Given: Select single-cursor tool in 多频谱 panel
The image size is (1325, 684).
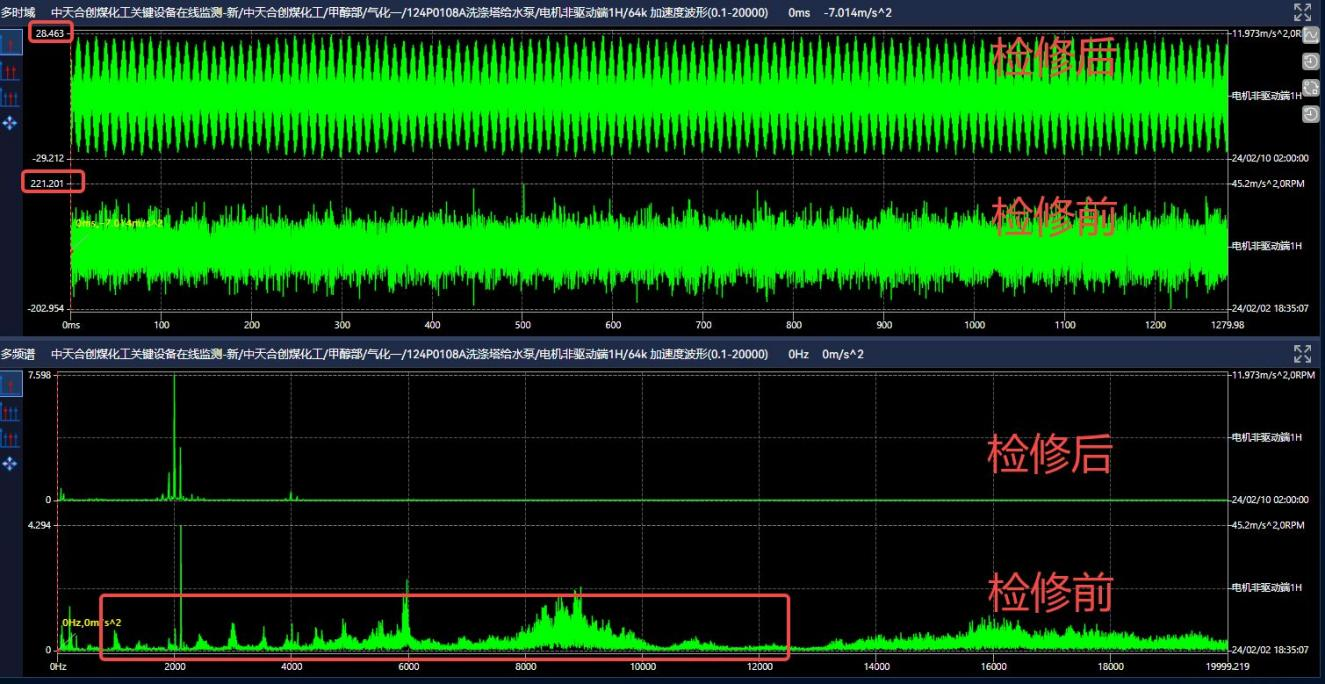Looking at the screenshot, I should (11, 385).
